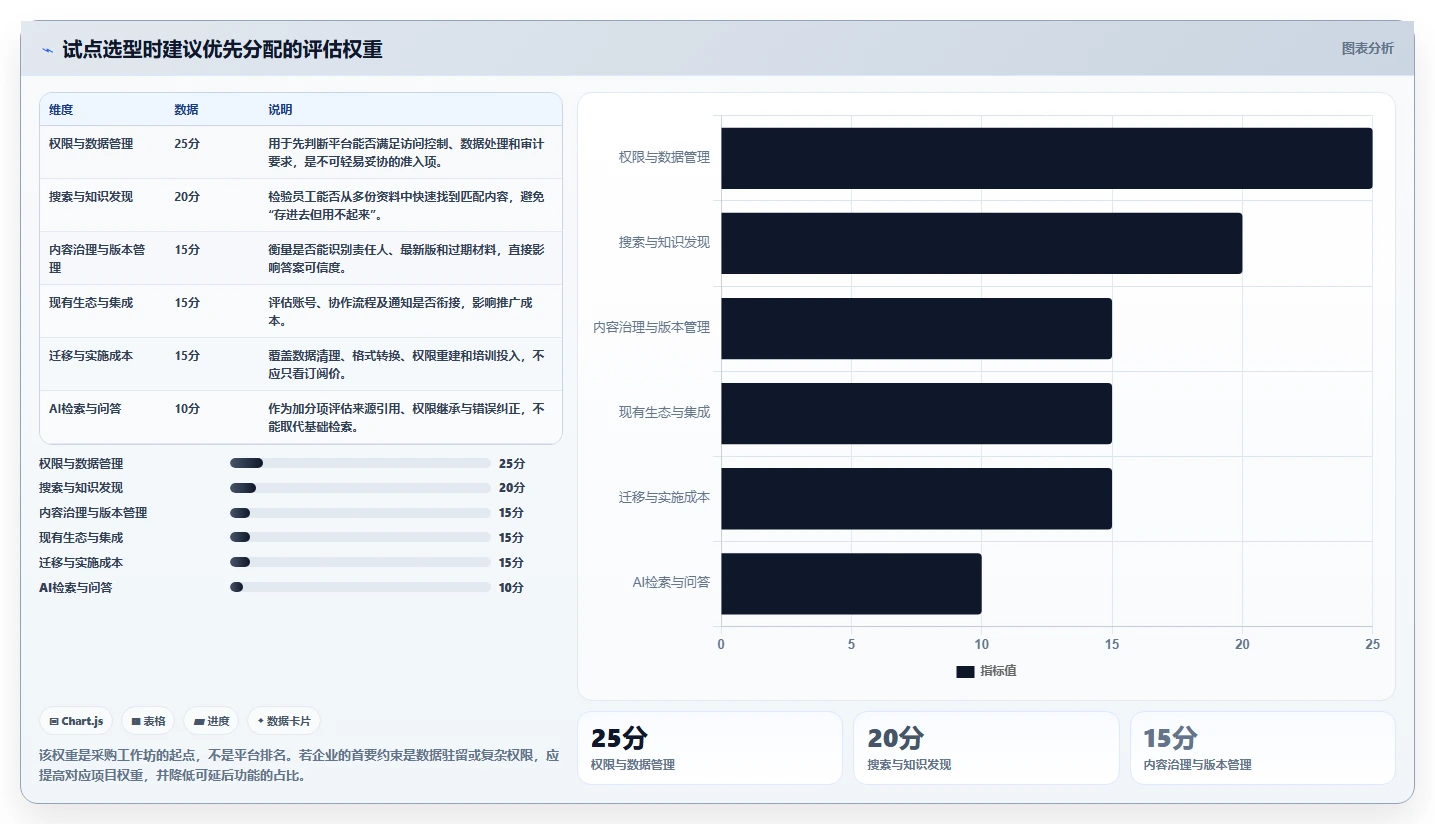The height and width of the screenshot is (824, 1435).
Task: Click the 15分 内容治理与版本管理 data card
Action: [1262, 748]
